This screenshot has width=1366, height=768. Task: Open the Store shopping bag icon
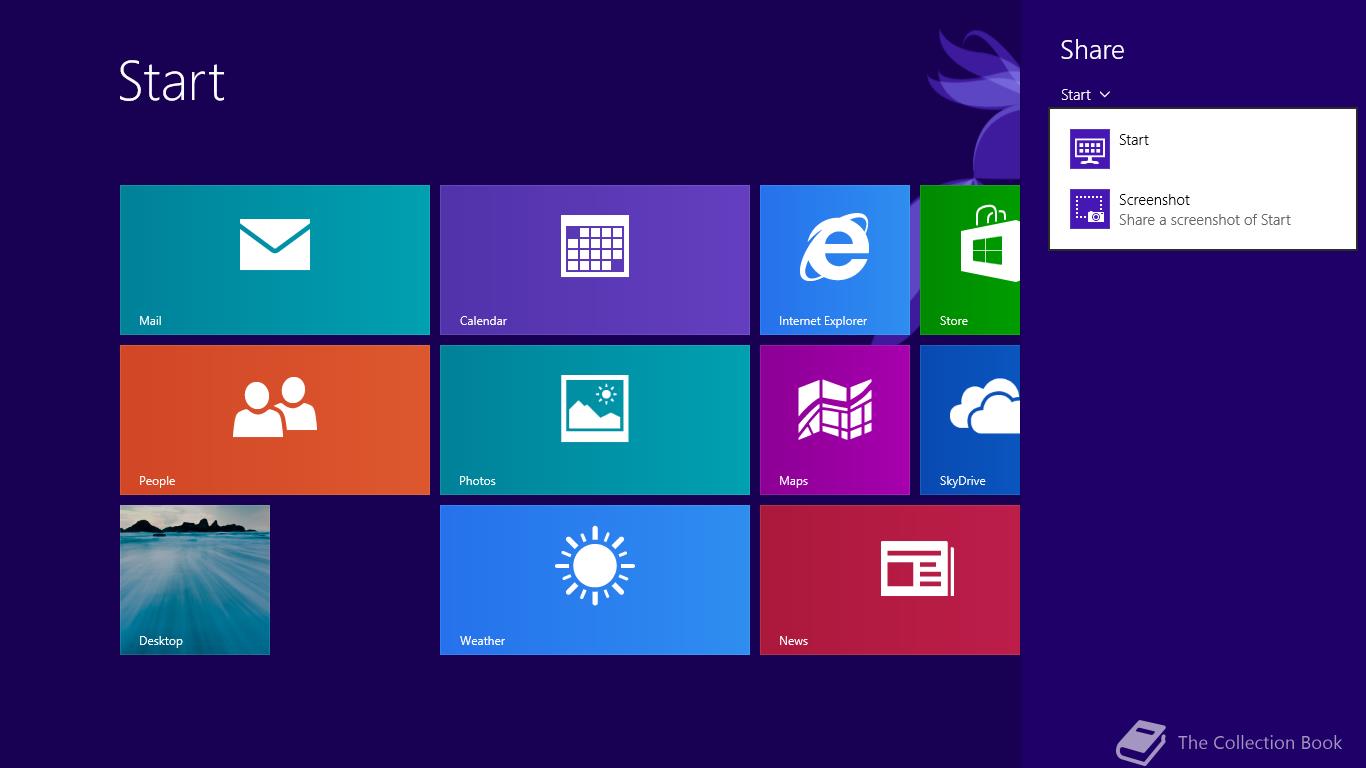[990, 245]
